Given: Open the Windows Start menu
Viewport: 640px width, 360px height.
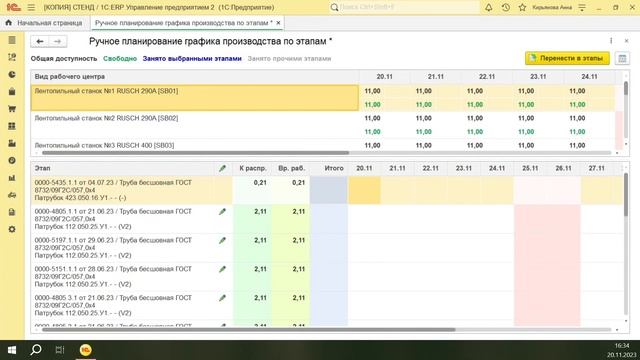Looking at the screenshot, I should (x=12, y=350).
